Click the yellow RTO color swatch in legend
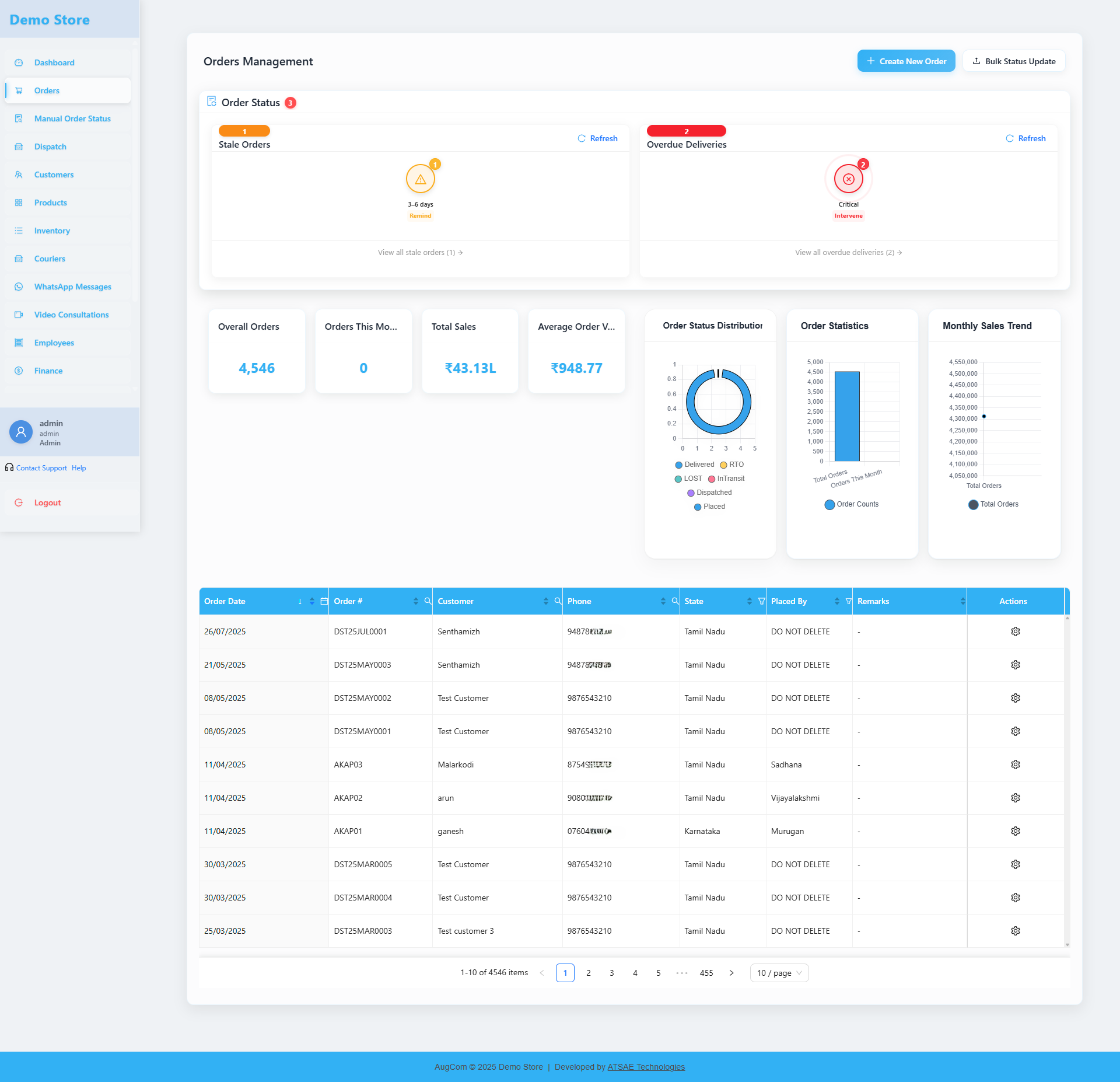This screenshot has width=1120, height=1082. coord(723,465)
